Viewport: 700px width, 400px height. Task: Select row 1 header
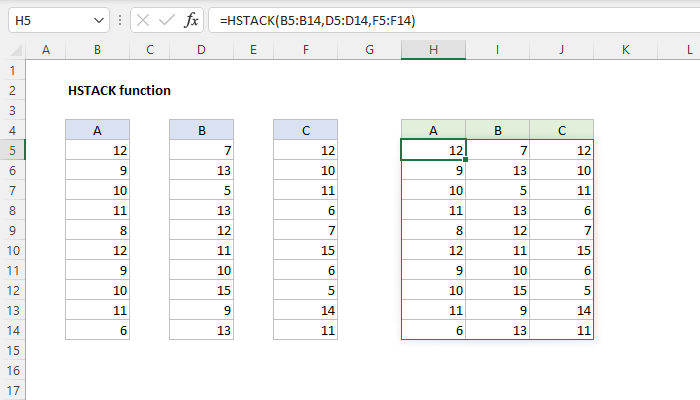point(12,71)
